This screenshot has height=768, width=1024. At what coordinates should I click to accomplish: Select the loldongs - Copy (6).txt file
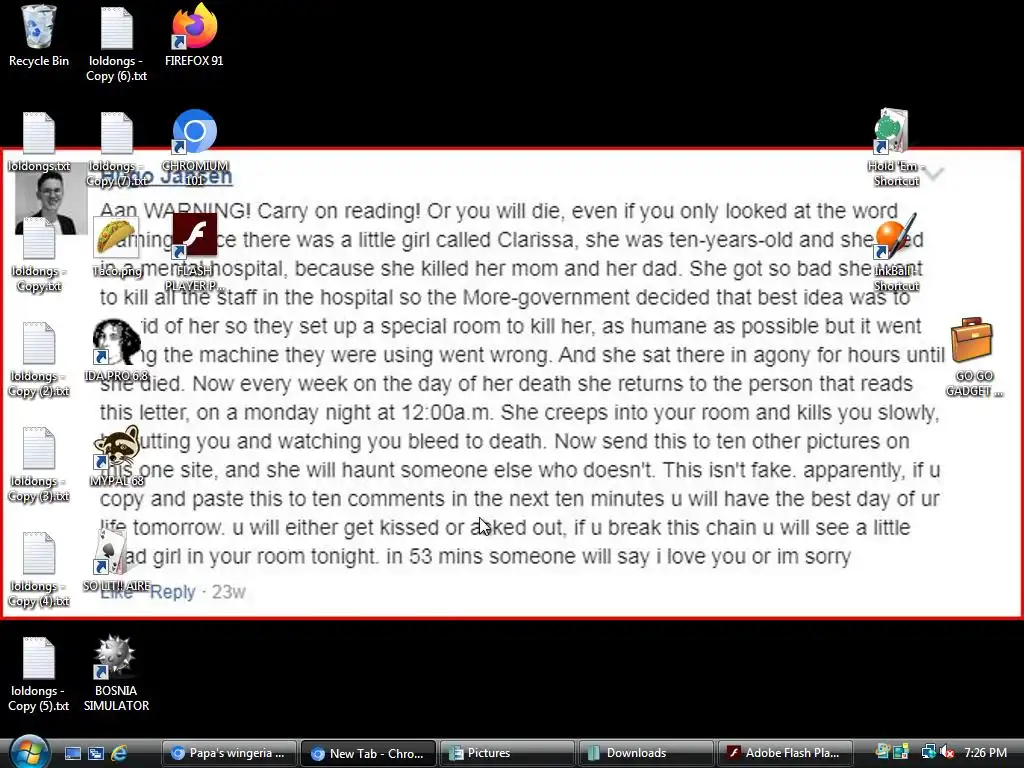pos(116,44)
